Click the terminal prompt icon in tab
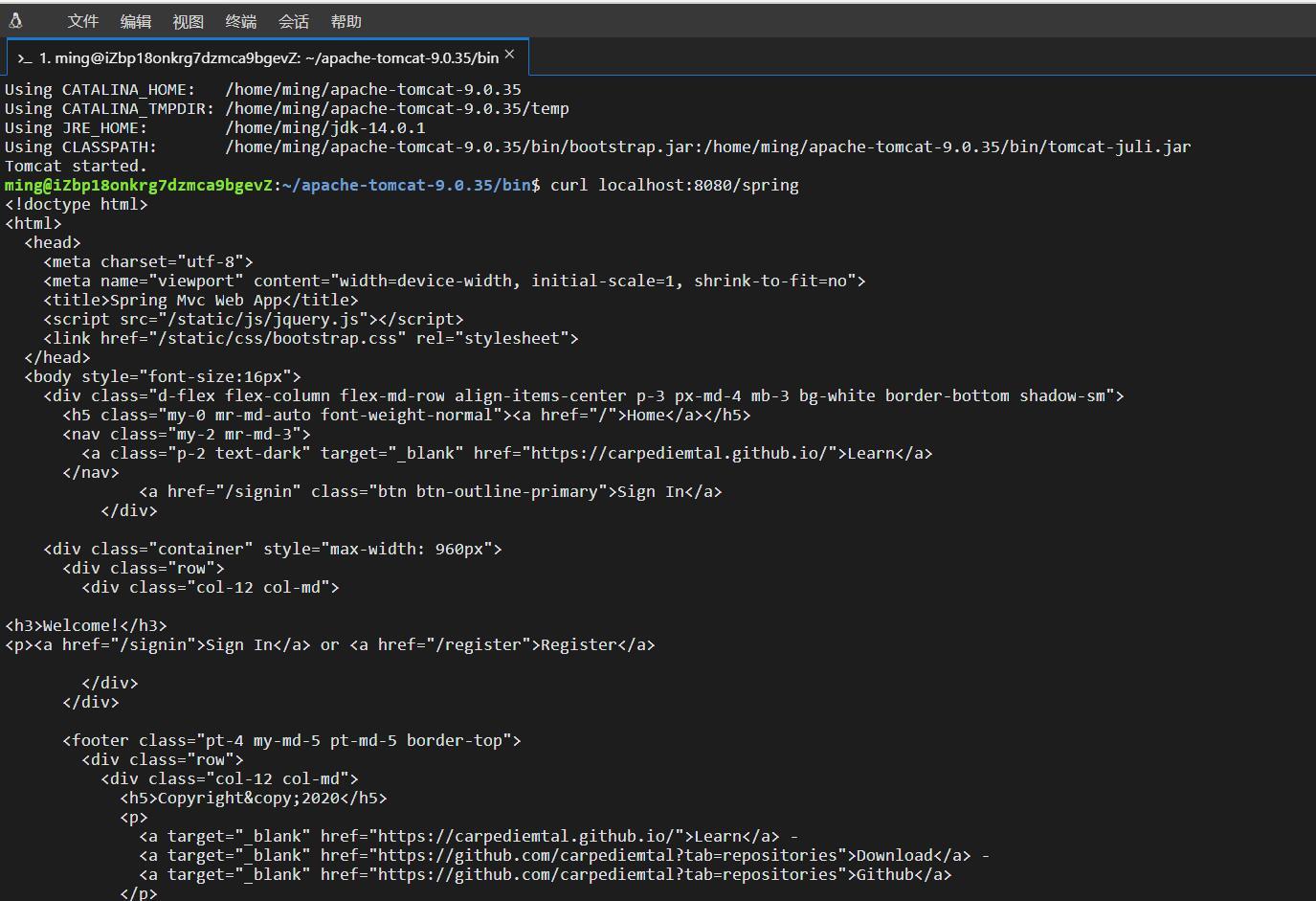Screen dimensions: 1316x901 (25, 58)
